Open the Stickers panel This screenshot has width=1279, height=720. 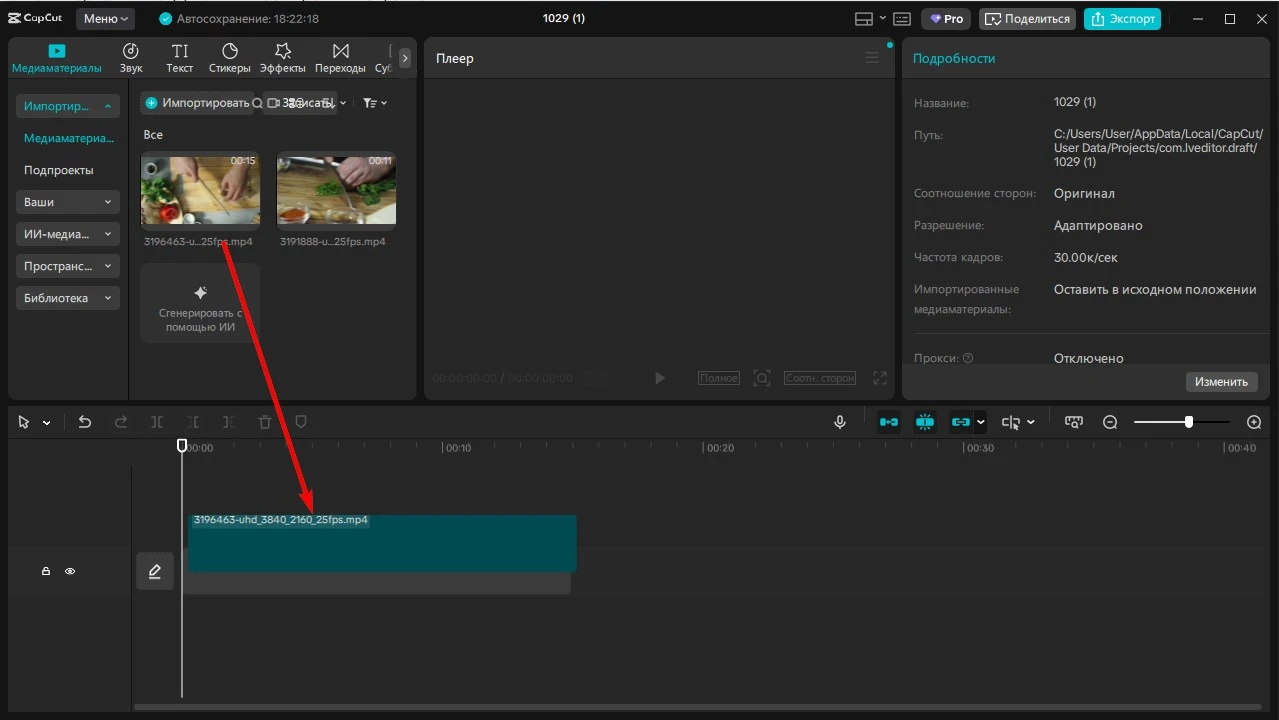click(x=229, y=58)
